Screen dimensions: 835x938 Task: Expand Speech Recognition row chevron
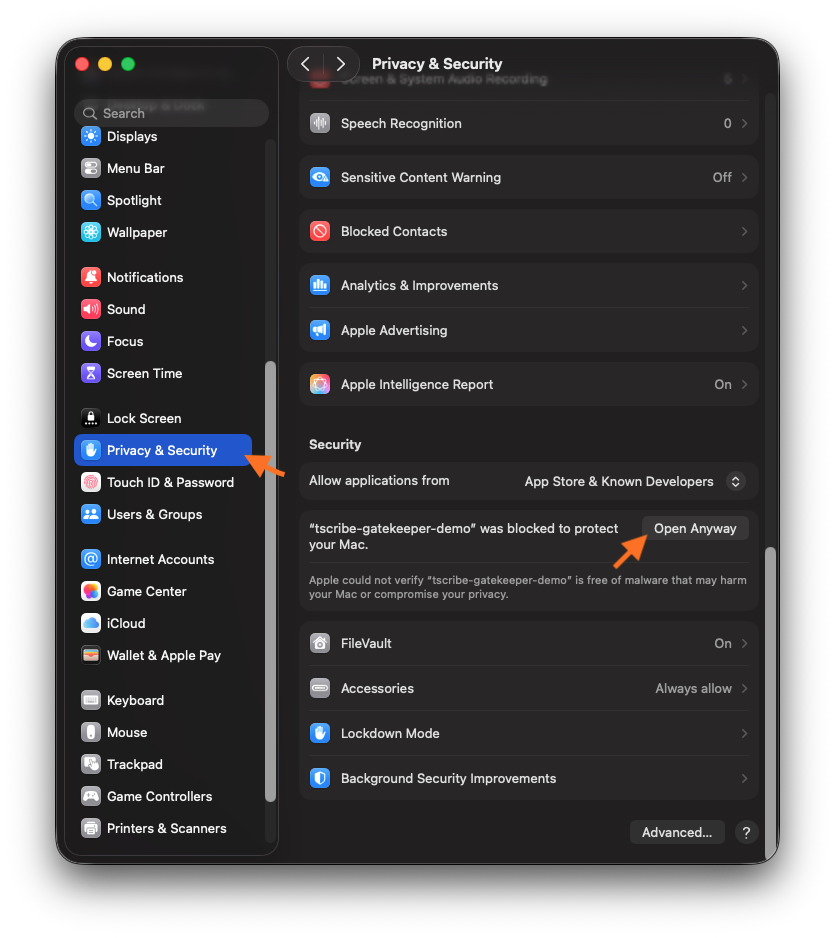(x=744, y=123)
